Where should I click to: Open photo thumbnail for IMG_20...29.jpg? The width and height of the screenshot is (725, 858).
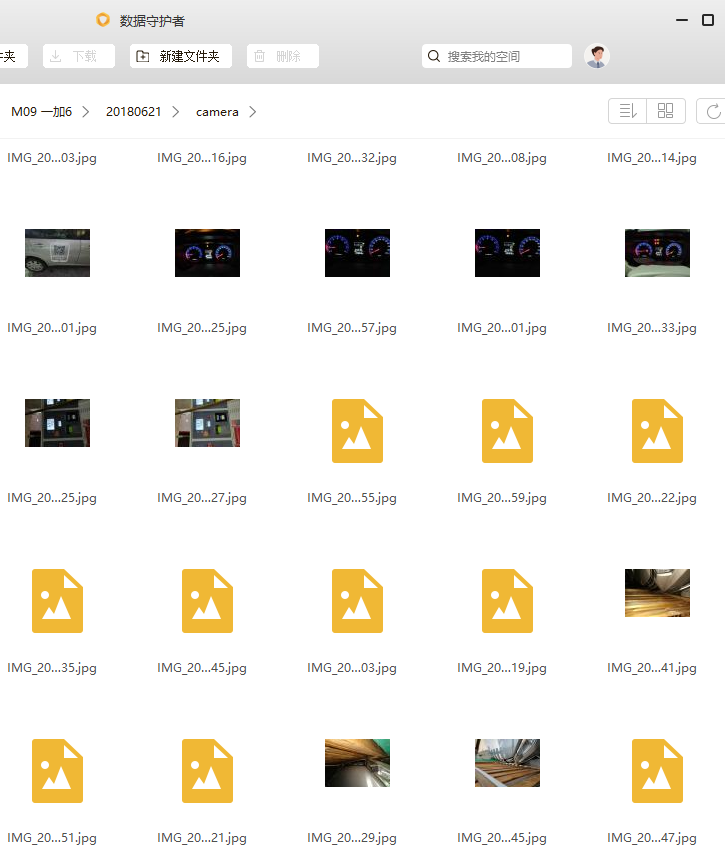[357, 763]
